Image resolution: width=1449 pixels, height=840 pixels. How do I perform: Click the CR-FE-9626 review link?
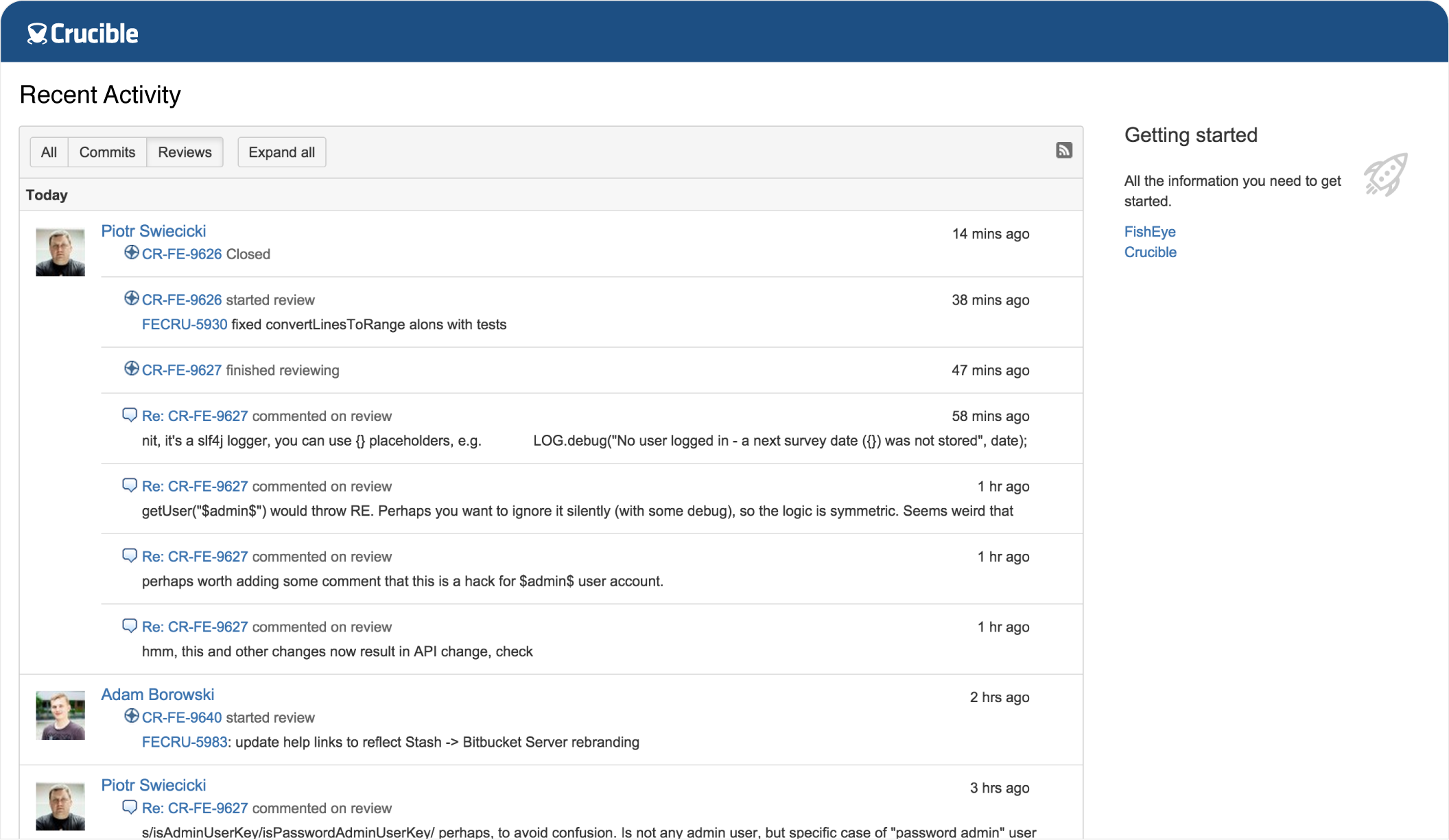[x=181, y=253]
